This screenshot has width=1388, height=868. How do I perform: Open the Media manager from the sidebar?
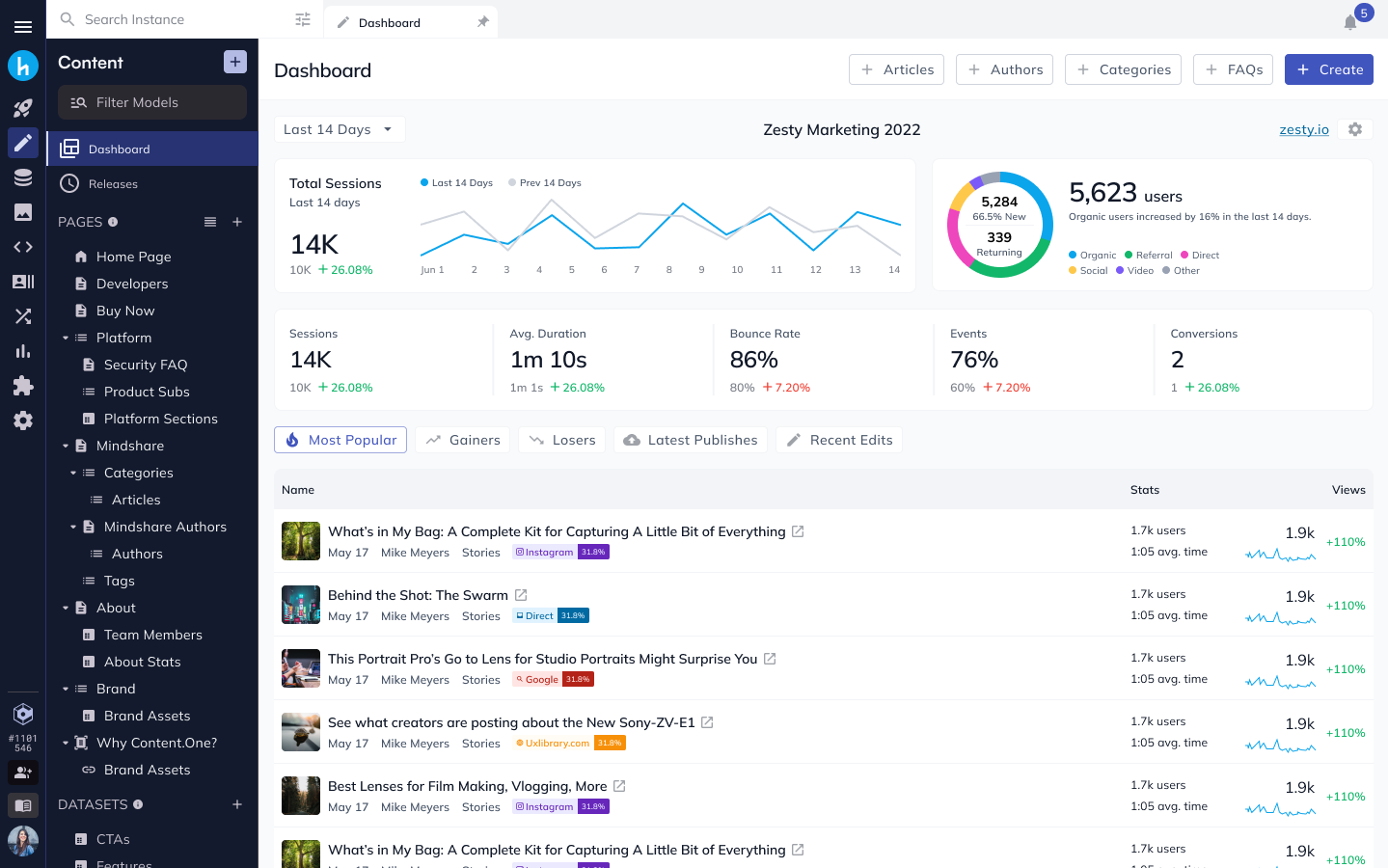pyautogui.click(x=23, y=211)
